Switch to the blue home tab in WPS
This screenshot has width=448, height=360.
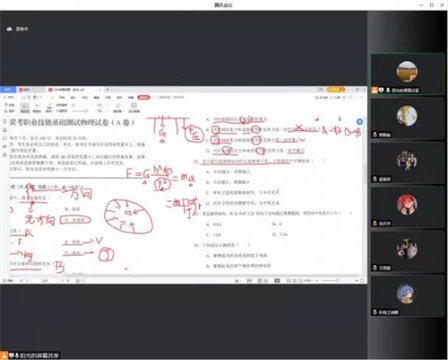click(x=7, y=90)
